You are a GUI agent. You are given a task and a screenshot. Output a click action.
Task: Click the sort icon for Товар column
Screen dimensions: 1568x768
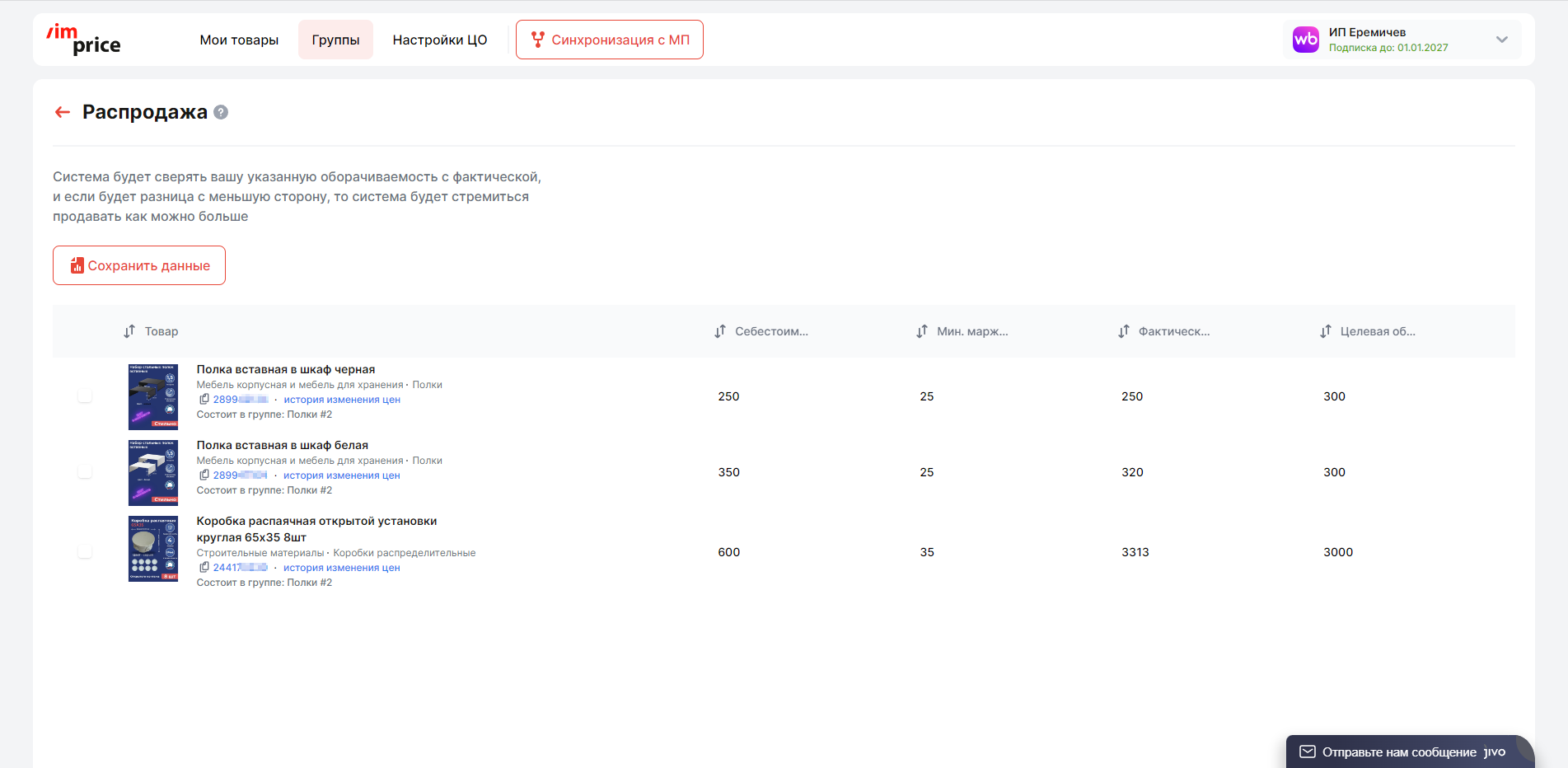pyautogui.click(x=129, y=331)
